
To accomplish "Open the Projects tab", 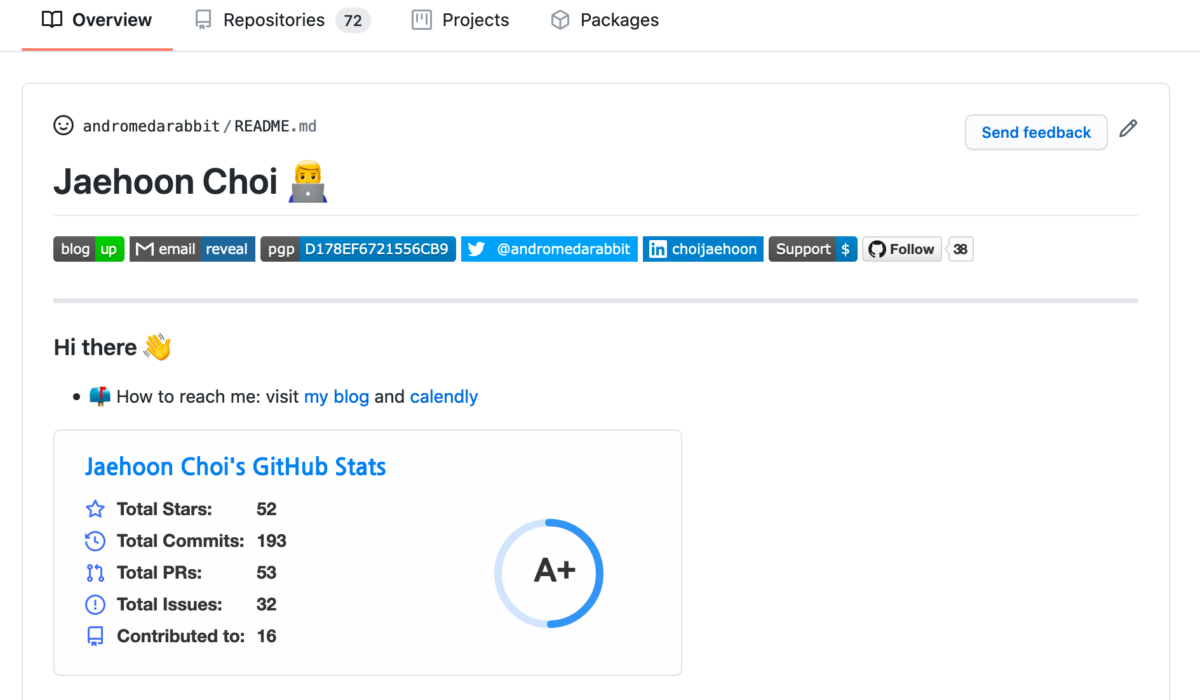I will [474, 19].
